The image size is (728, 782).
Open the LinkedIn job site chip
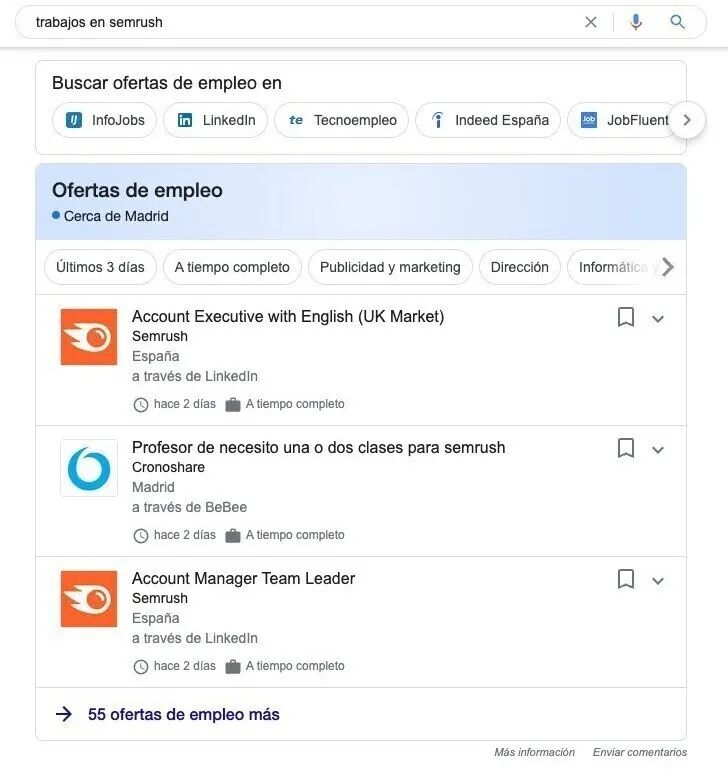click(215, 120)
